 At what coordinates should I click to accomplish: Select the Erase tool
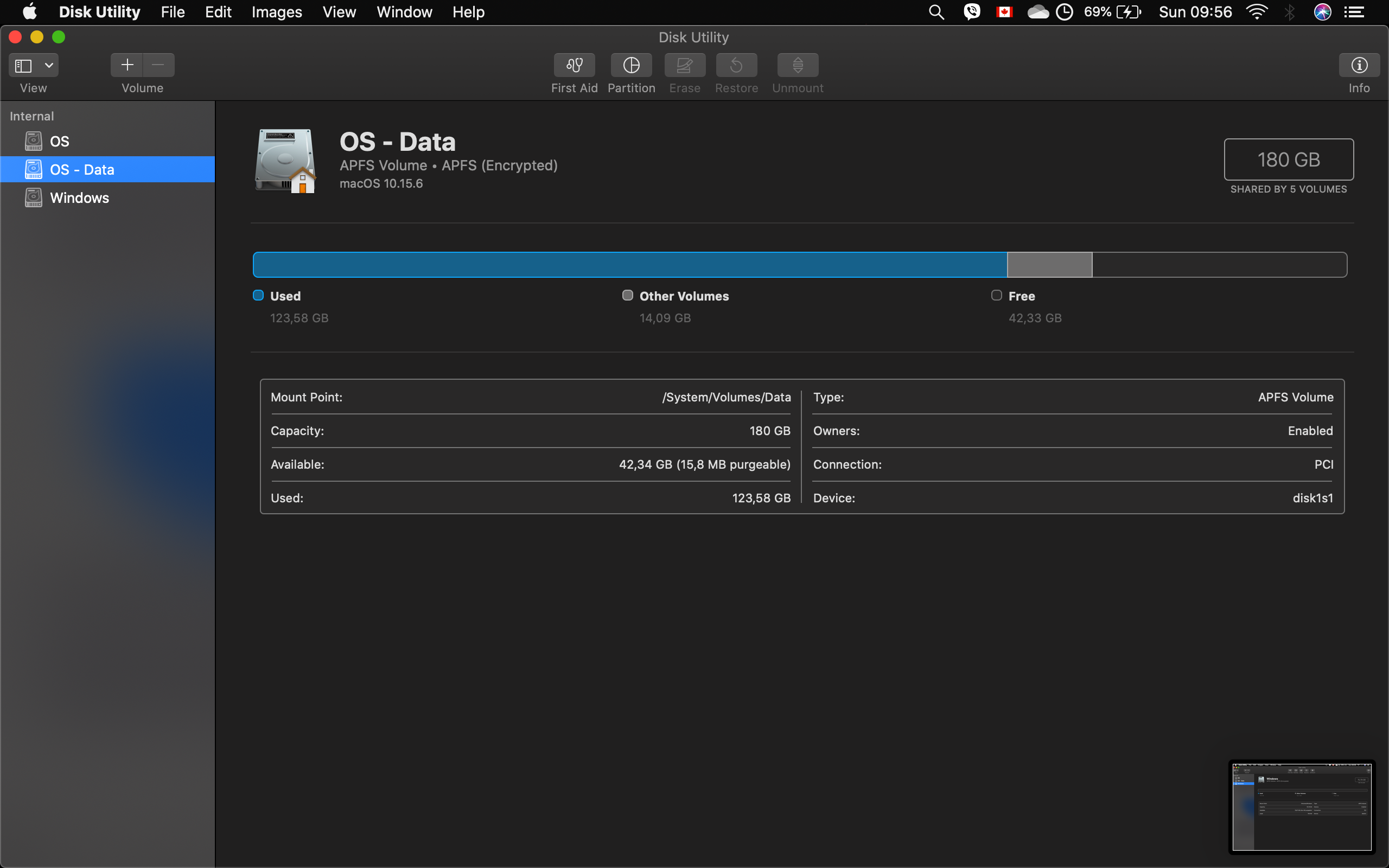point(684,65)
